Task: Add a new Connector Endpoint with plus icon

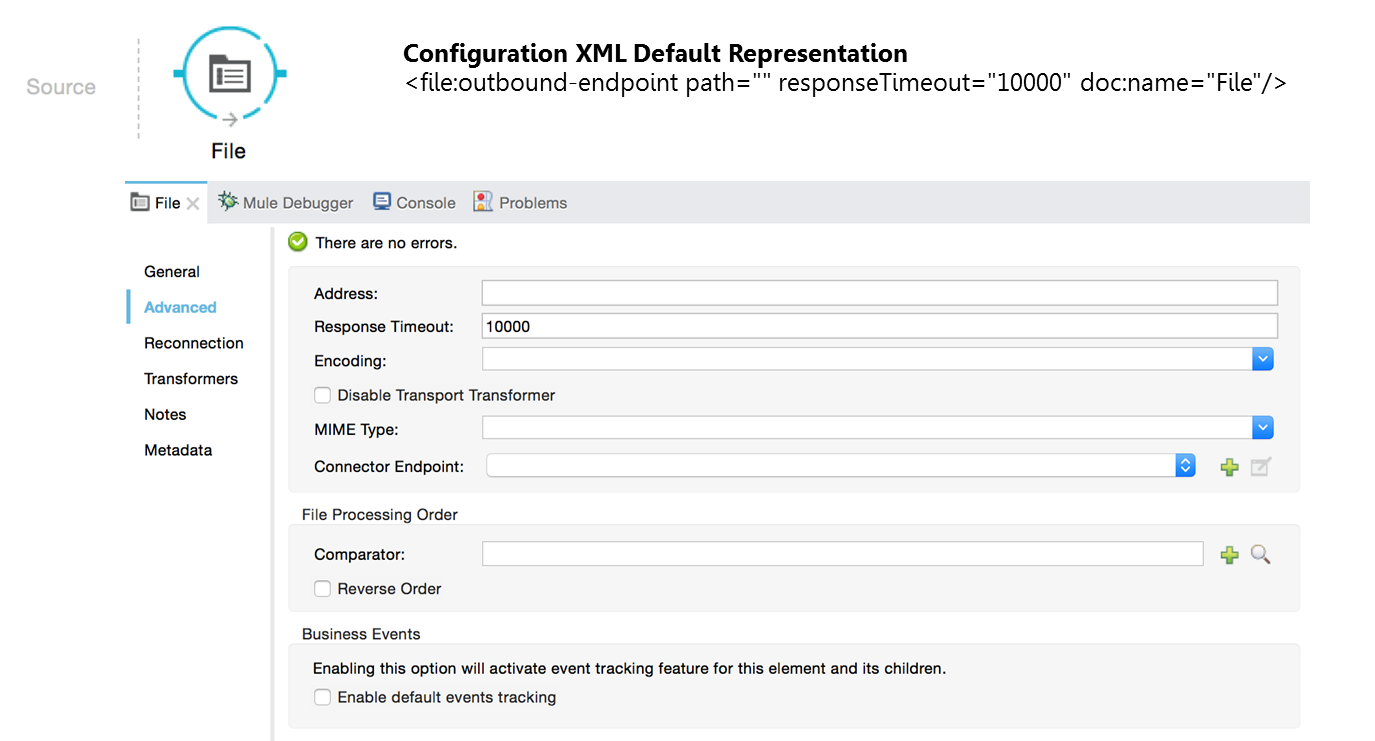Action: (1229, 467)
